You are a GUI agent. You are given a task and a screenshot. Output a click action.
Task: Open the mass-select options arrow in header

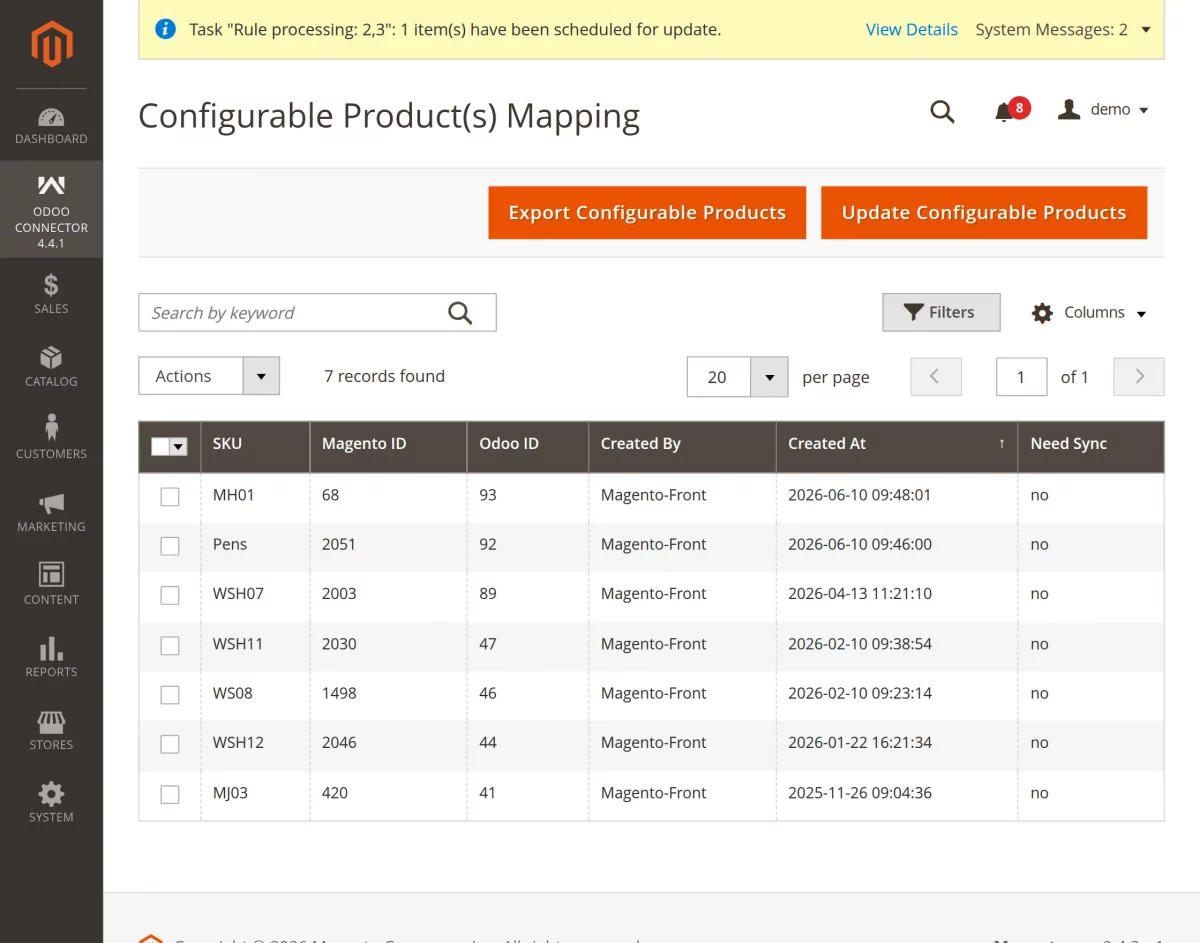coord(179,447)
